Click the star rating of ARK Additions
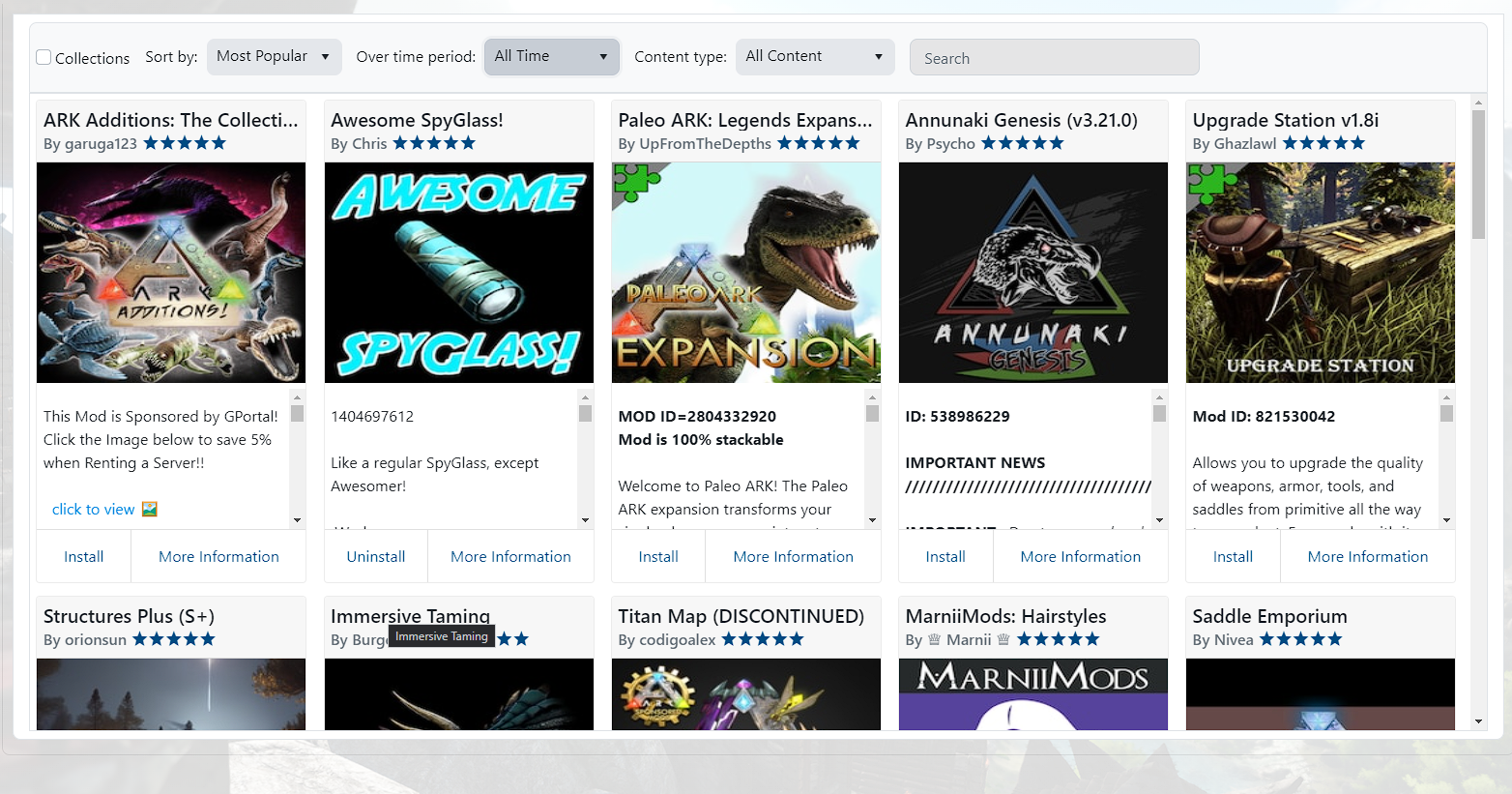 pos(185,143)
